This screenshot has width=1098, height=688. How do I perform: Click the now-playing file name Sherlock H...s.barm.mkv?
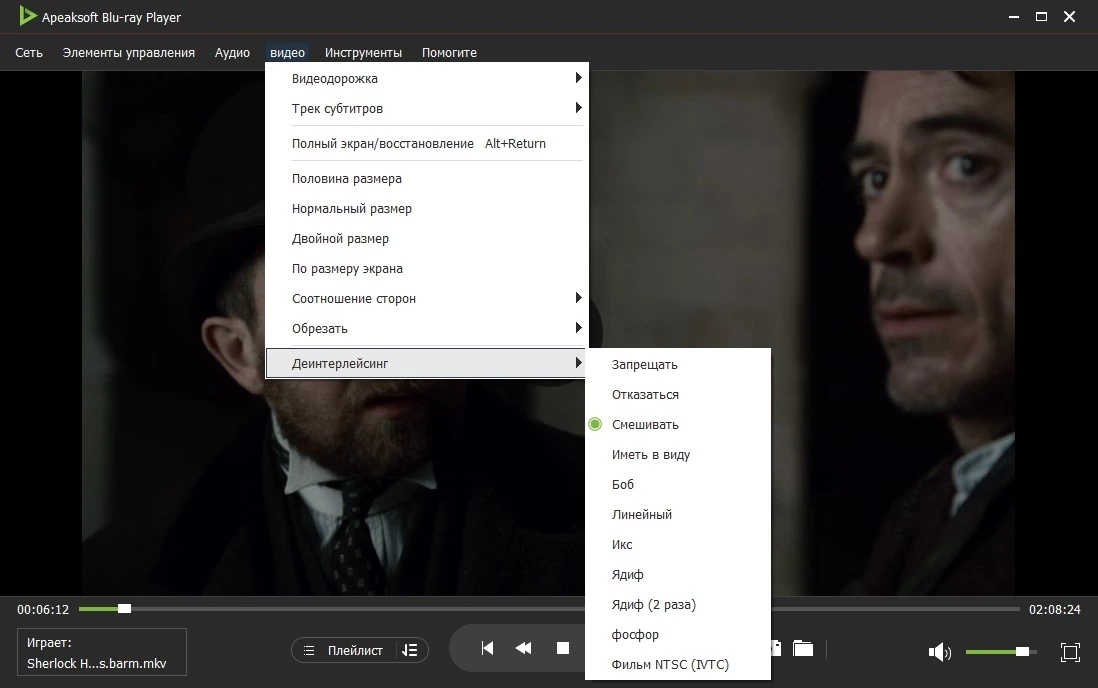[97, 663]
